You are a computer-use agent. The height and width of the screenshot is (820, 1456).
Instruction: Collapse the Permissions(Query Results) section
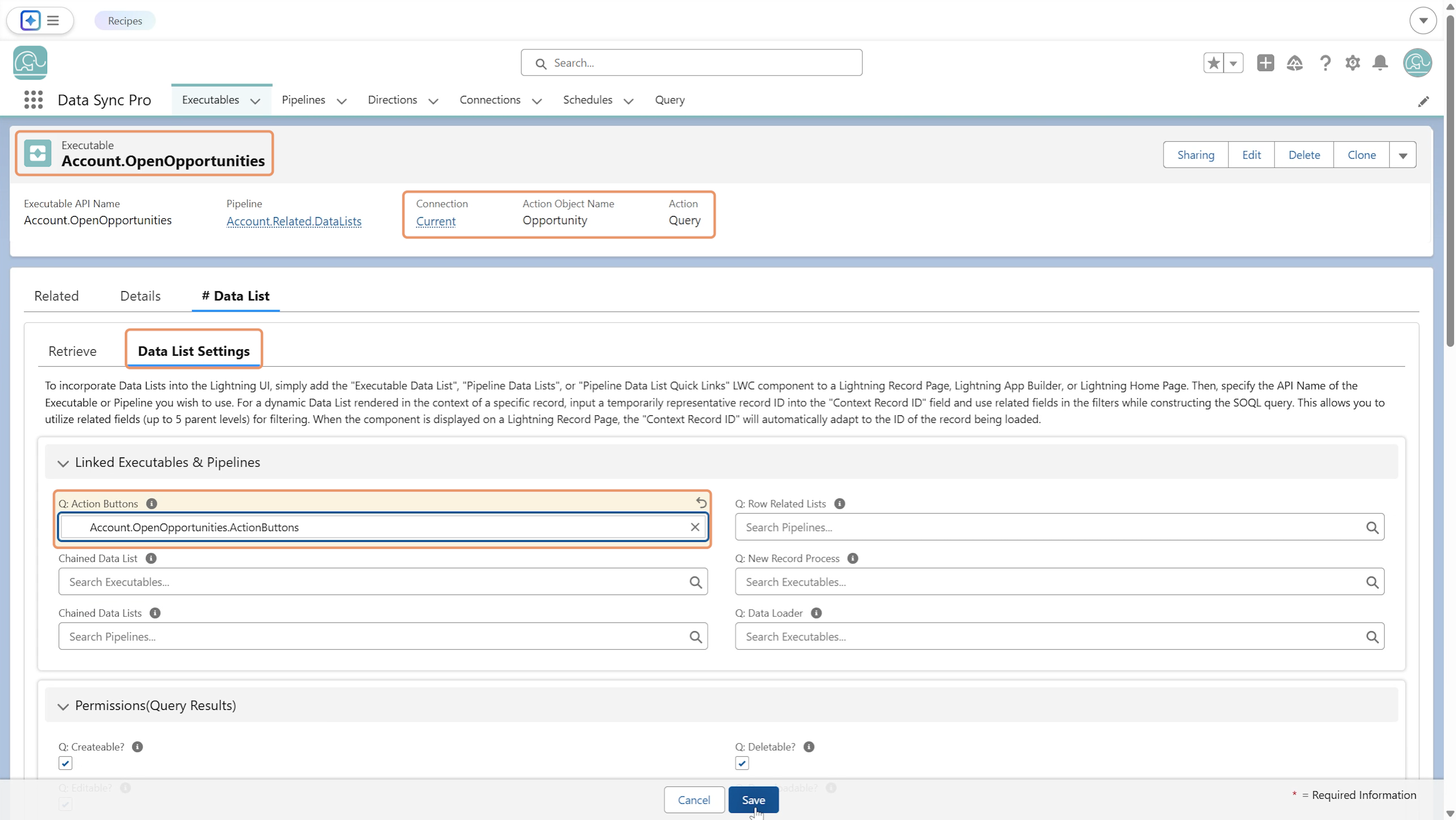click(x=63, y=706)
